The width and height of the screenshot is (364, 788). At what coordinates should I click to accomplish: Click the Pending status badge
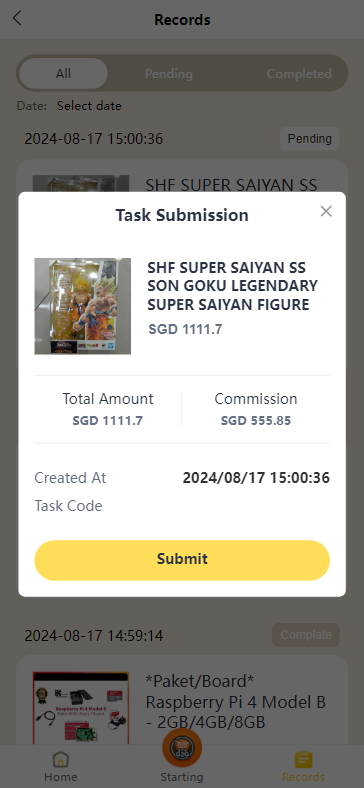[x=310, y=139]
